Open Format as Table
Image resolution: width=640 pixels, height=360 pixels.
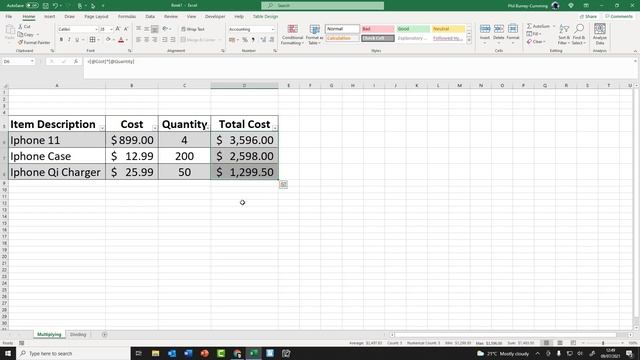point(314,34)
